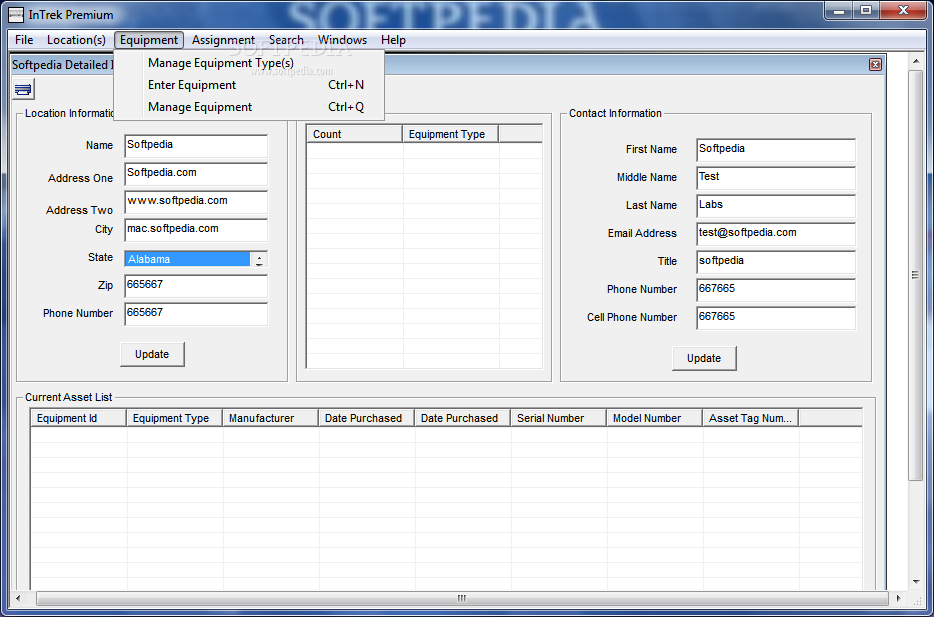Screen dimensions: 934x617
Task: Click Update under Contact Information
Action: (x=704, y=358)
